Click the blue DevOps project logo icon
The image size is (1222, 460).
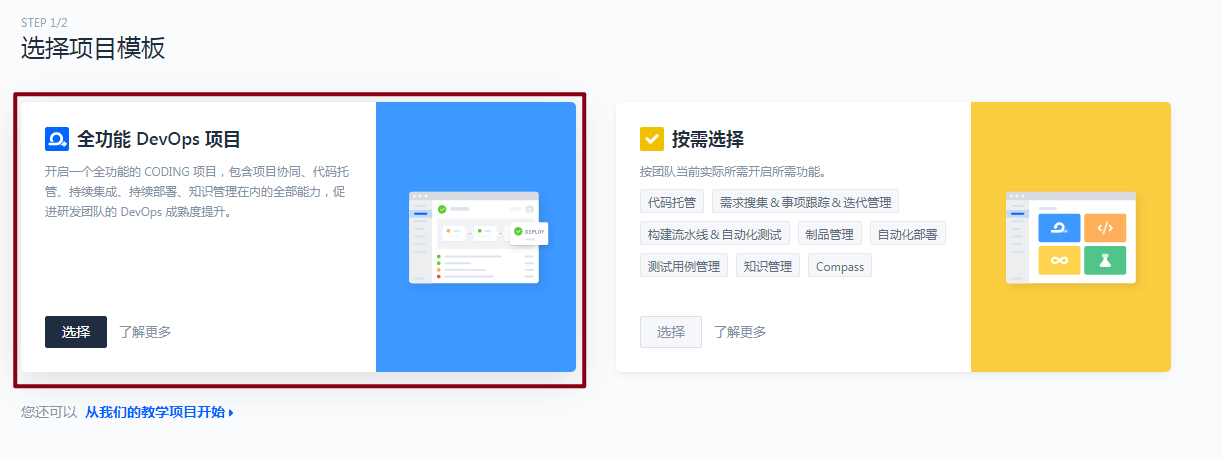point(57,139)
